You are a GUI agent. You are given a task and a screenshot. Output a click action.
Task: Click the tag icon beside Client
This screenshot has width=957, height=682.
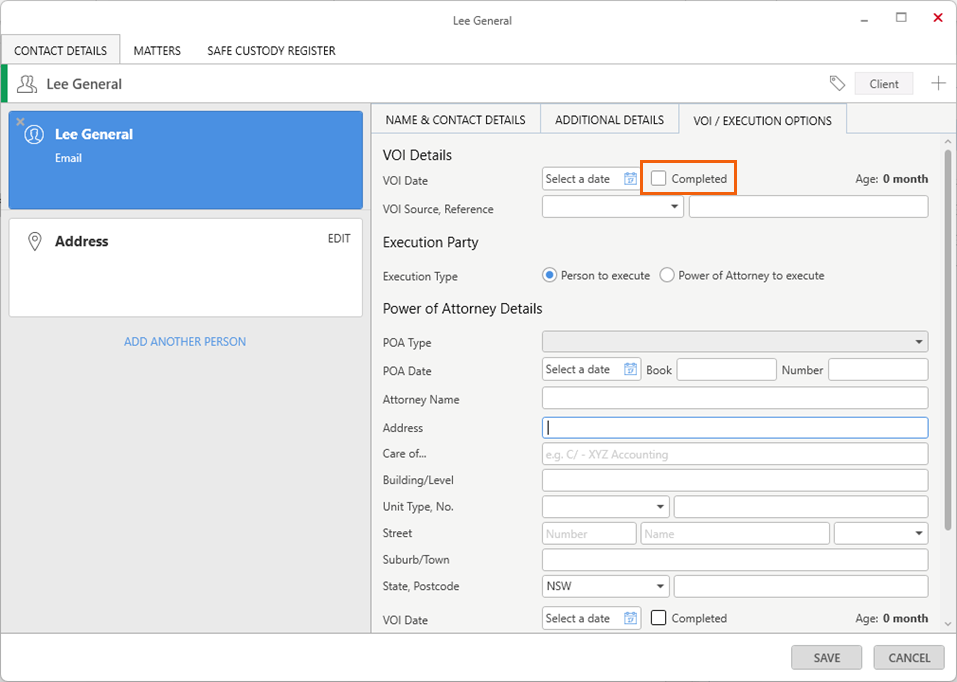[837, 84]
